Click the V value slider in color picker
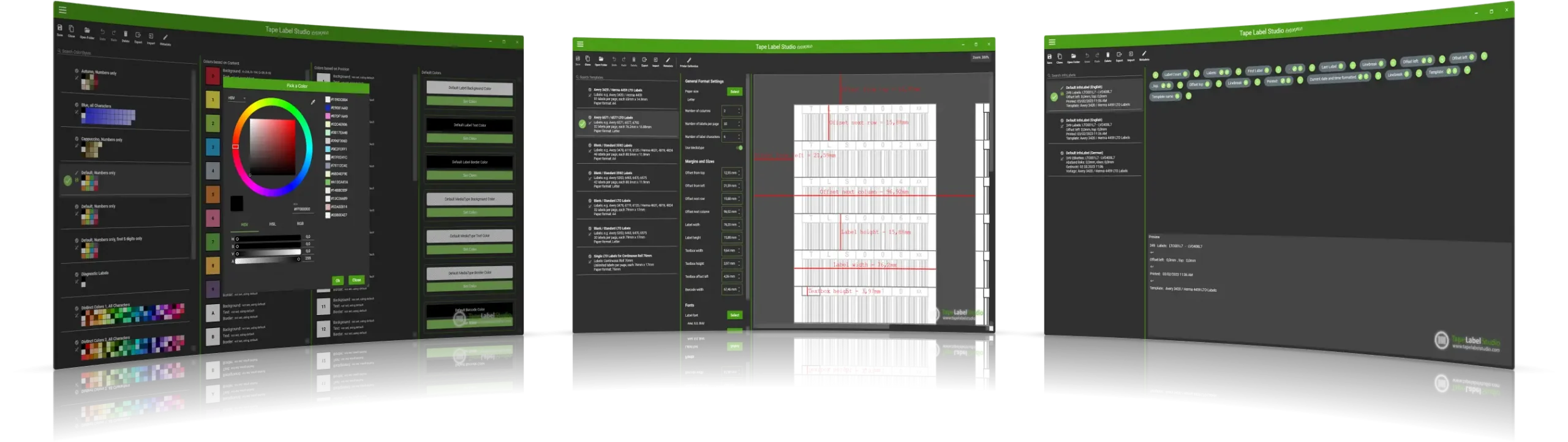The width and height of the screenshot is (1568, 442). (x=268, y=253)
